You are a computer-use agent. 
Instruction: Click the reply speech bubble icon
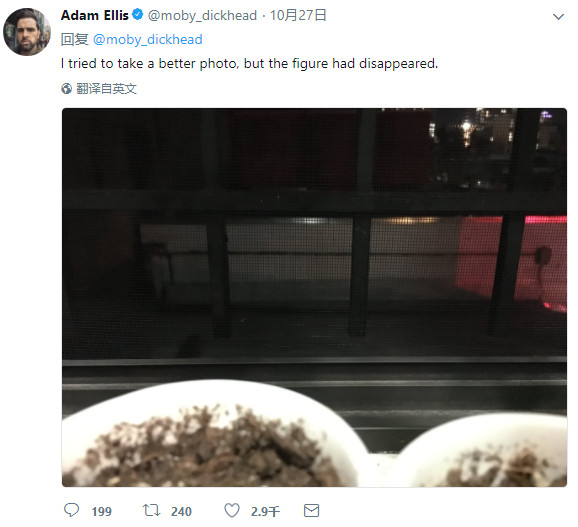click(72, 510)
